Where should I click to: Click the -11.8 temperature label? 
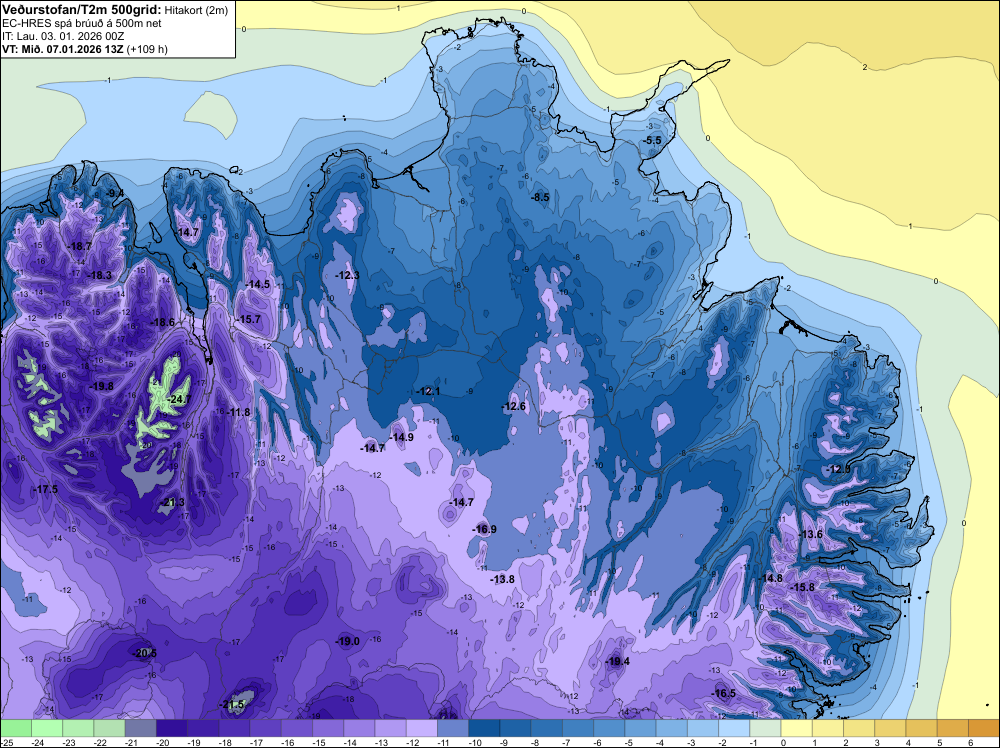point(239,413)
